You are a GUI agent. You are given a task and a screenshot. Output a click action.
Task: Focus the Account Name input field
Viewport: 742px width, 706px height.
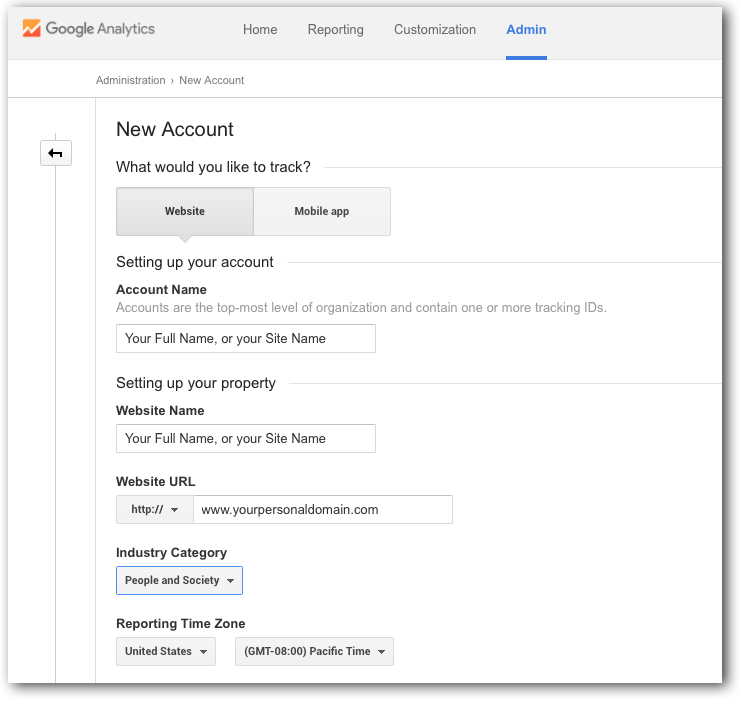(246, 338)
